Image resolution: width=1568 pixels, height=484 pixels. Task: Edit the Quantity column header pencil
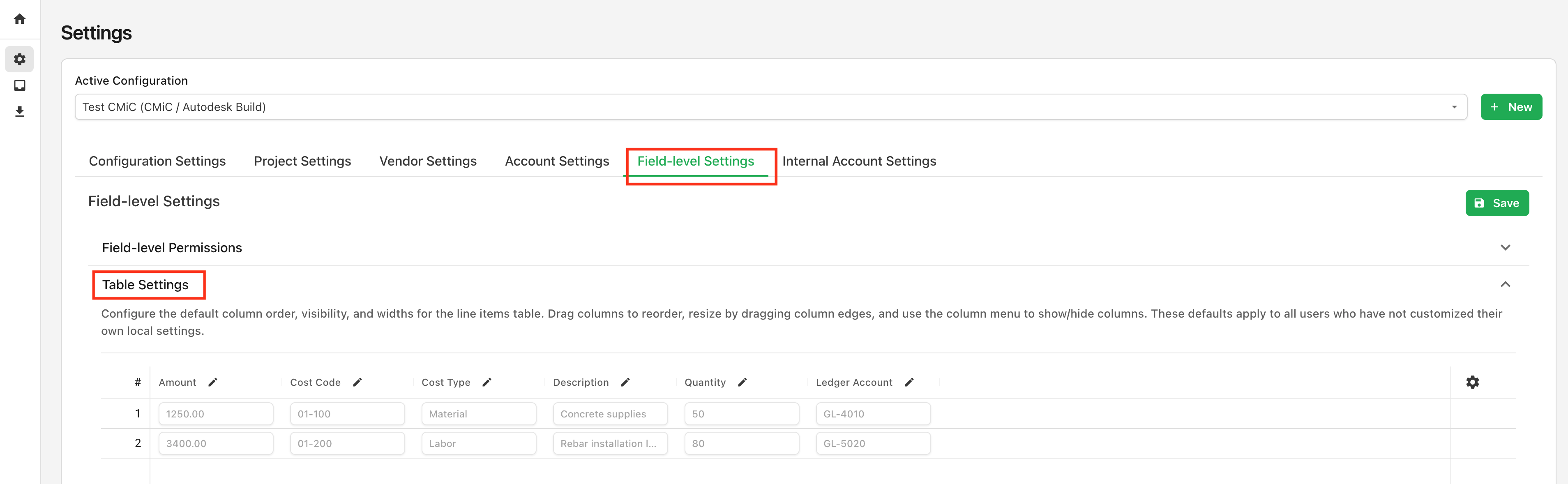tap(742, 383)
